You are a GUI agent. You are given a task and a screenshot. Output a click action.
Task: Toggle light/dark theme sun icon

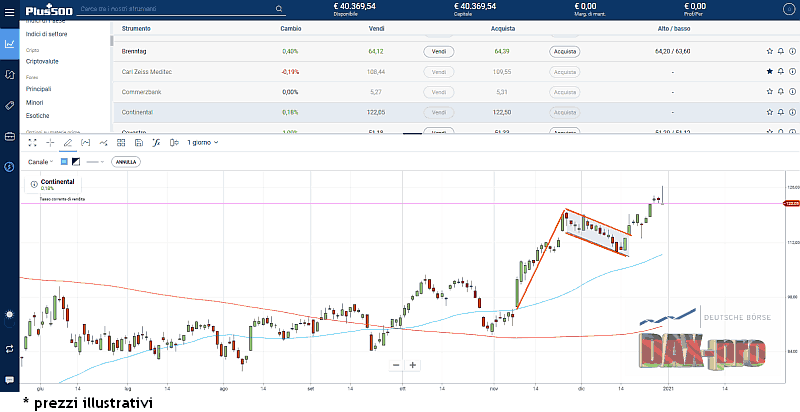point(9,314)
